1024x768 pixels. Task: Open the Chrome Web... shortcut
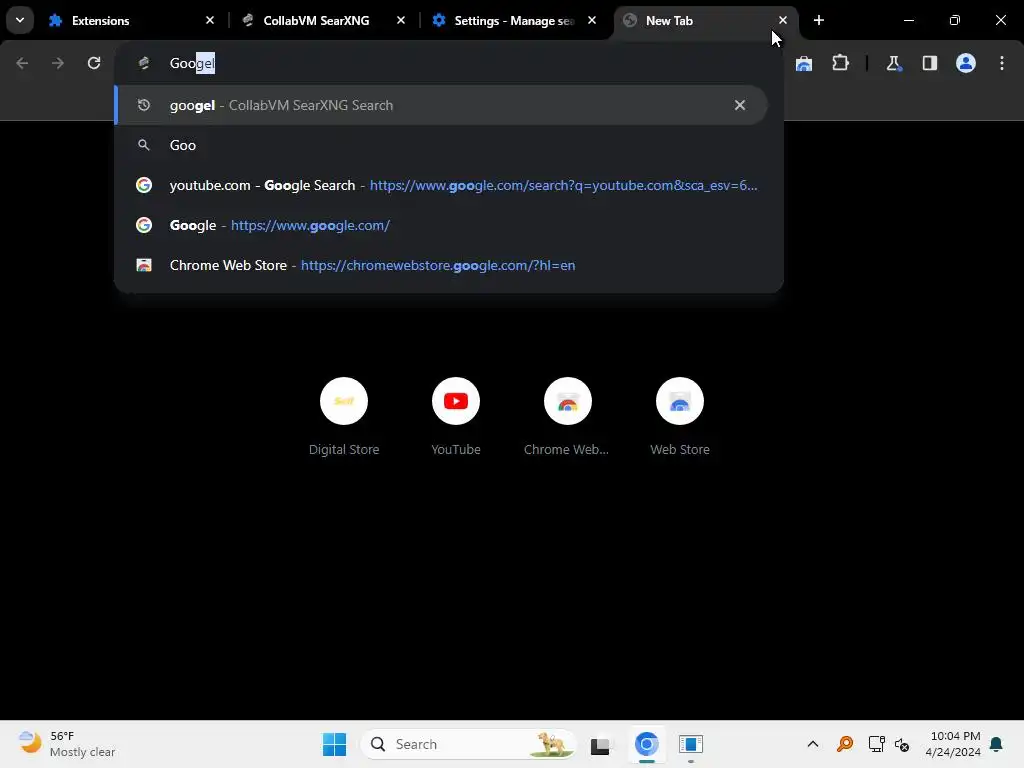point(567,416)
